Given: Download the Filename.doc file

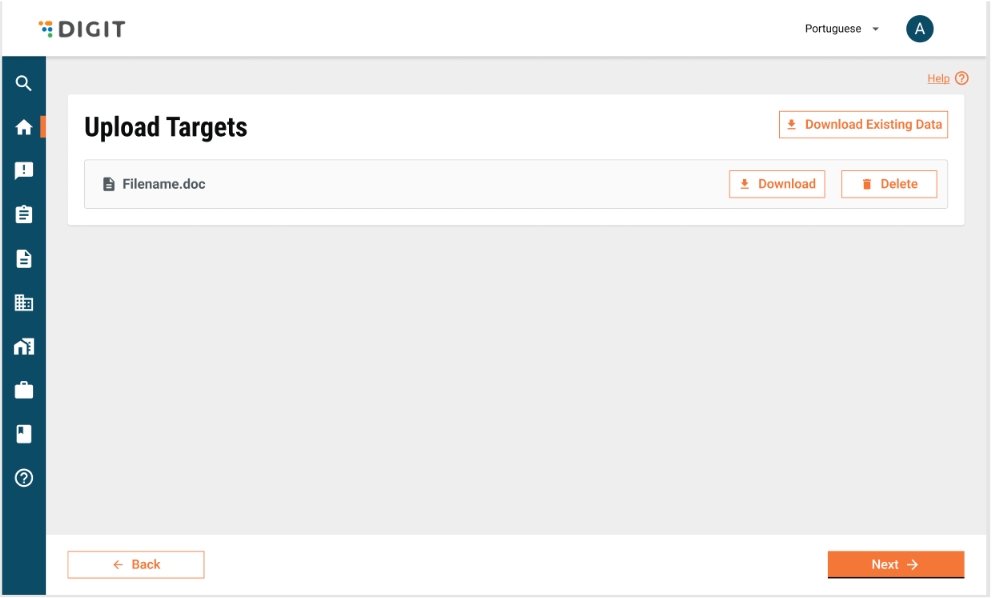Looking at the screenshot, I should click(777, 184).
